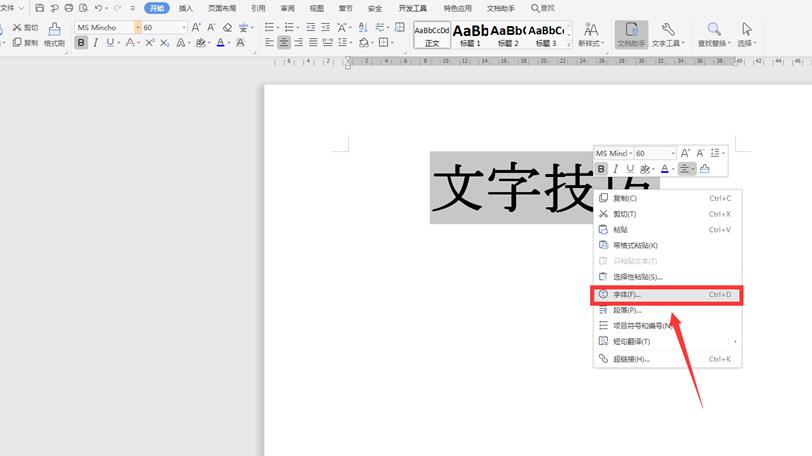Image resolution: width=812 pixels, height=456 pixels.
Task: Apply the 正文 style from gallery
Action: click(432, 35)
